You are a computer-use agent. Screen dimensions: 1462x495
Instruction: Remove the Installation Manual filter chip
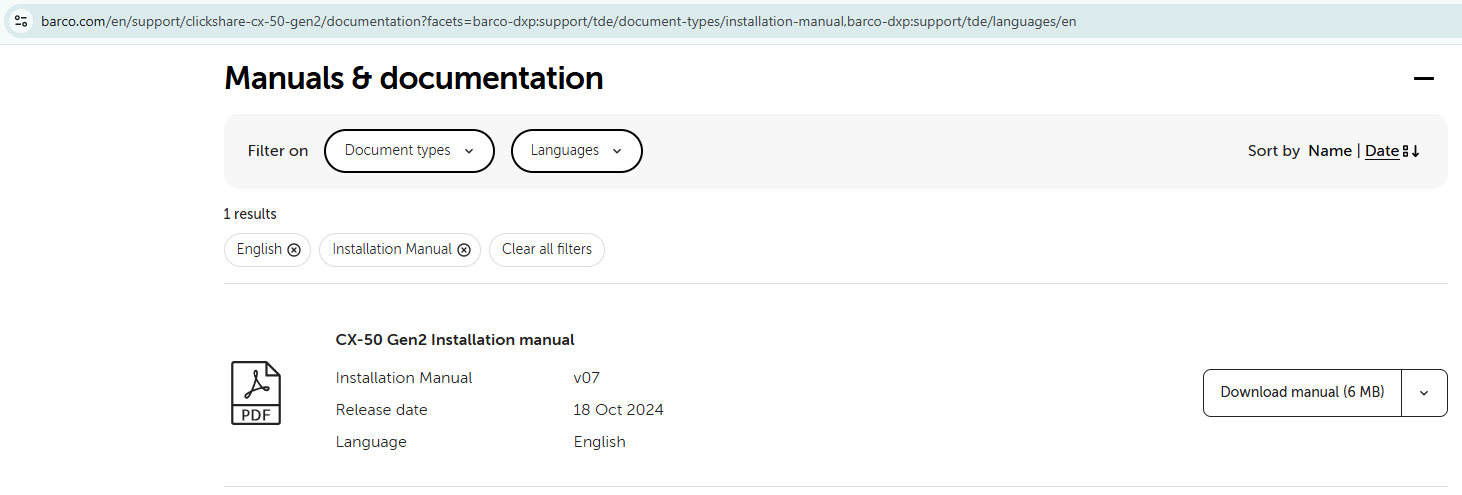464,250
